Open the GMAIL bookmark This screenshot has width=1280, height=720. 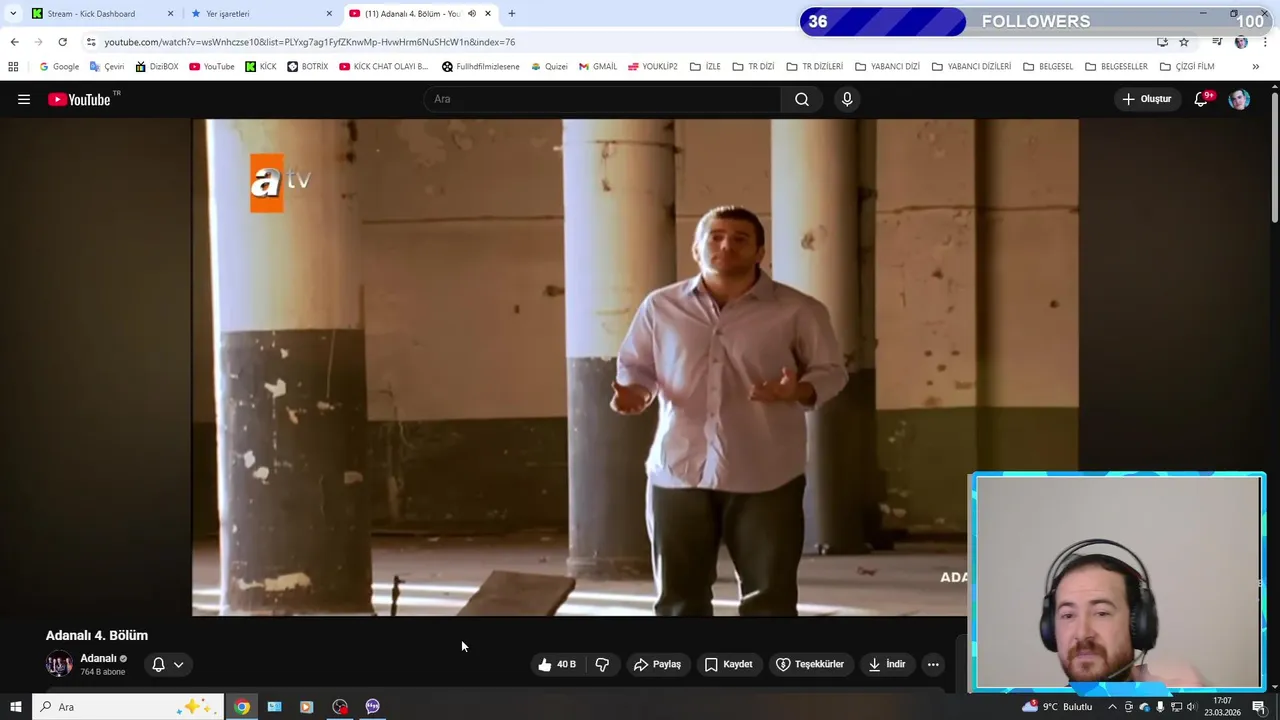[x=598, y=67]
